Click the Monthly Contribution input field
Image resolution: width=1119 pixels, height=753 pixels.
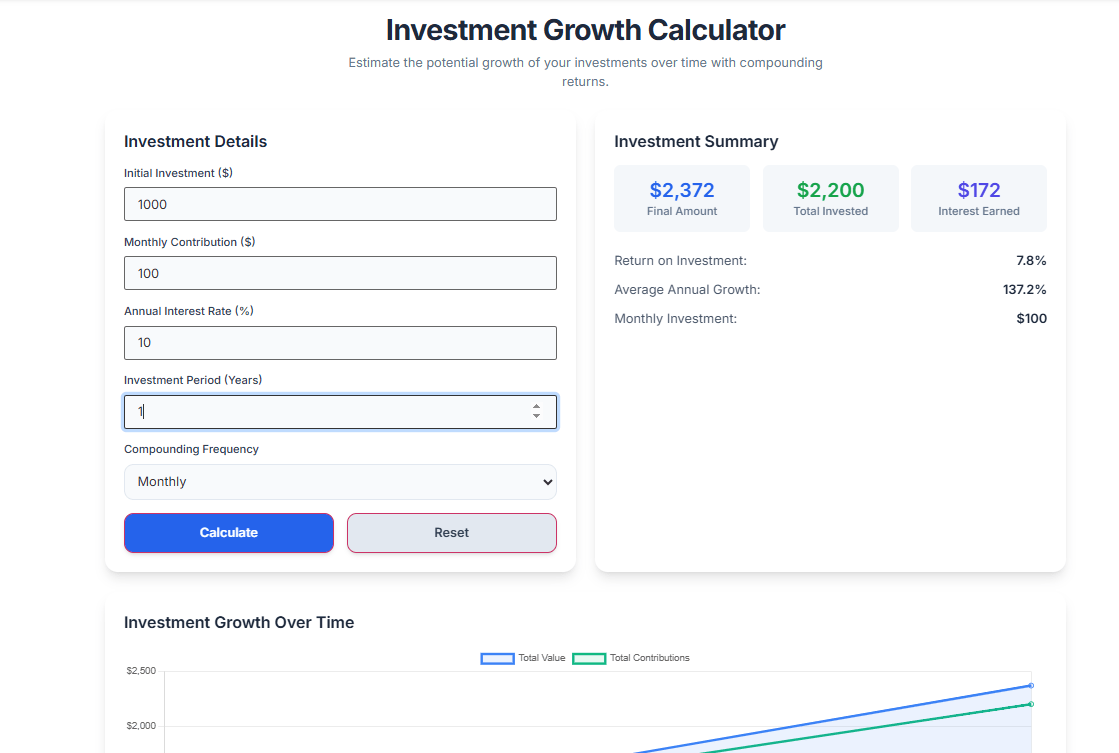[340, 272]
